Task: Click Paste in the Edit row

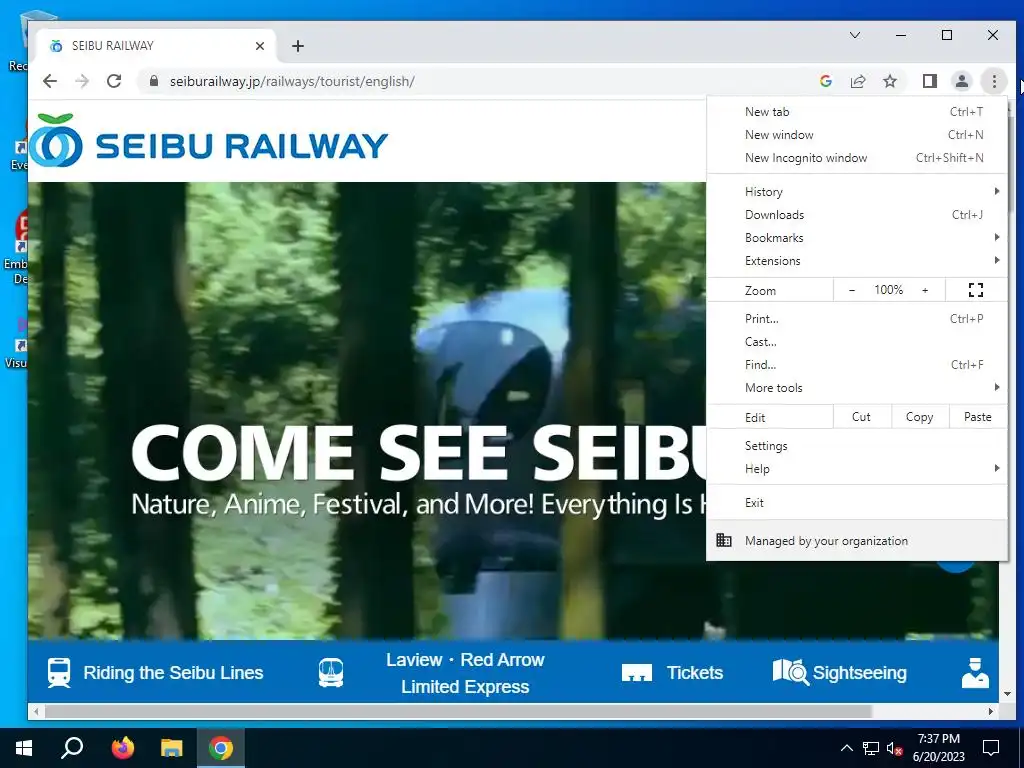Action: pyautogui.click(x=978, y=417)
